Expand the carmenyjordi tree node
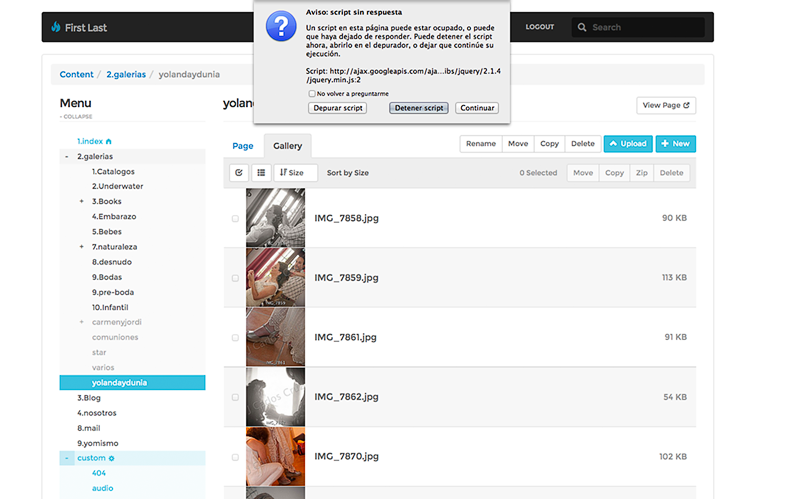Image resolution: width=800 pixels, height=499 pixels. pos(82,322)
